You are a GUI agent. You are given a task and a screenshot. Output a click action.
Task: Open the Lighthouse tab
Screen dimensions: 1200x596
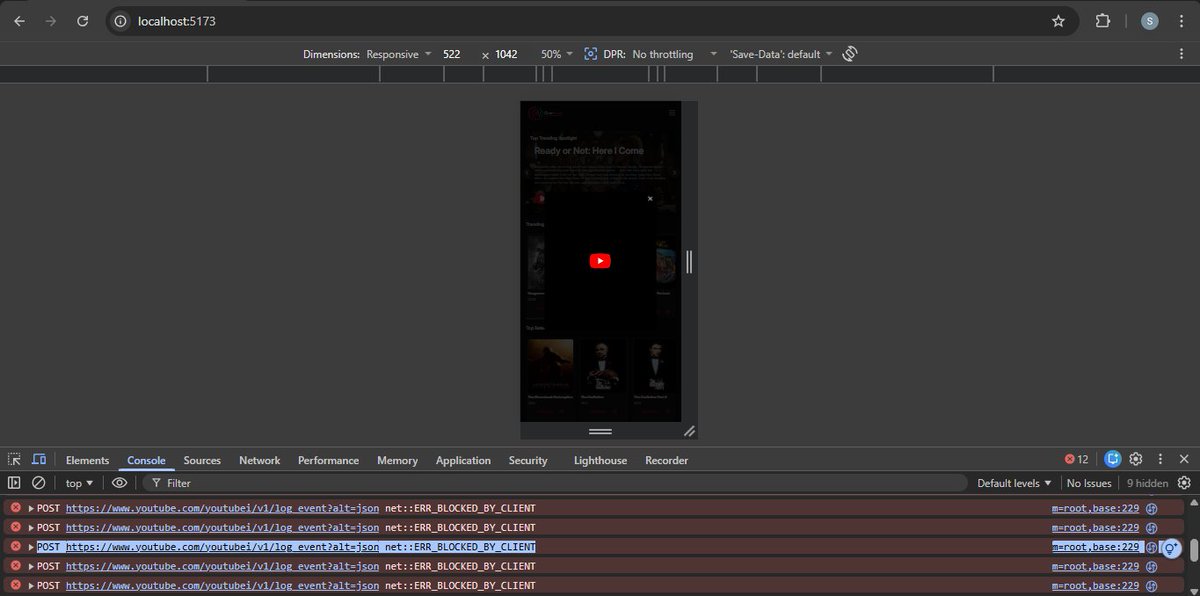(x=600, y=460)
